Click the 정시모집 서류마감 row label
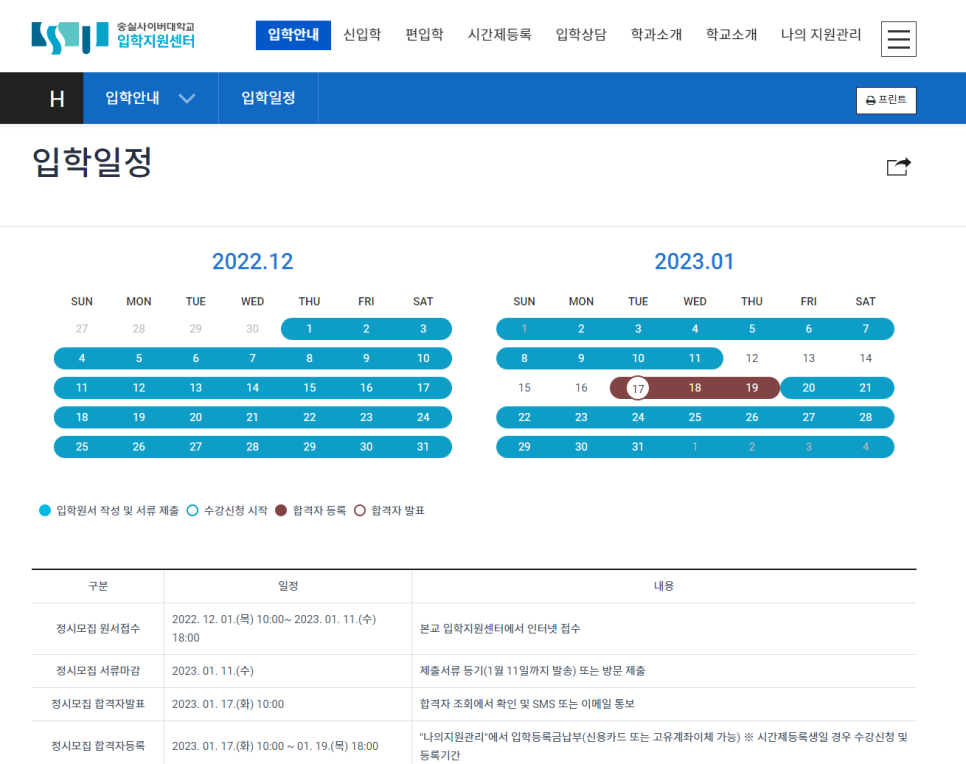 click(x=98, y=670)
